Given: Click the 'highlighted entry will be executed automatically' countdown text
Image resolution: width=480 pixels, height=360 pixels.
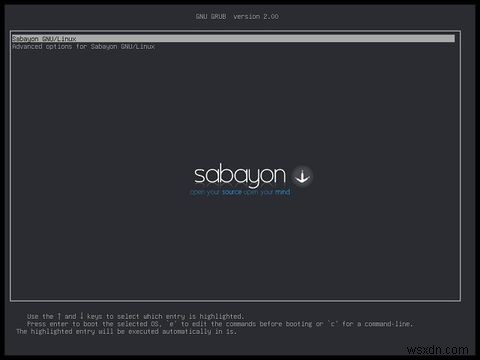Looking at the screenshot, I should 127,332.
